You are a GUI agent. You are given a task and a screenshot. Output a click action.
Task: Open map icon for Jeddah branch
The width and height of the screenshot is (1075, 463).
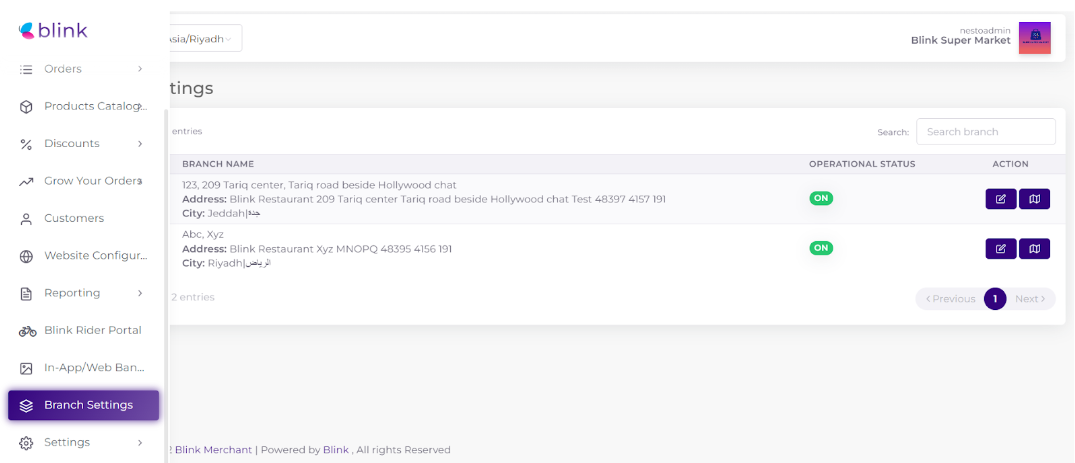click(x=1034, y=199)
